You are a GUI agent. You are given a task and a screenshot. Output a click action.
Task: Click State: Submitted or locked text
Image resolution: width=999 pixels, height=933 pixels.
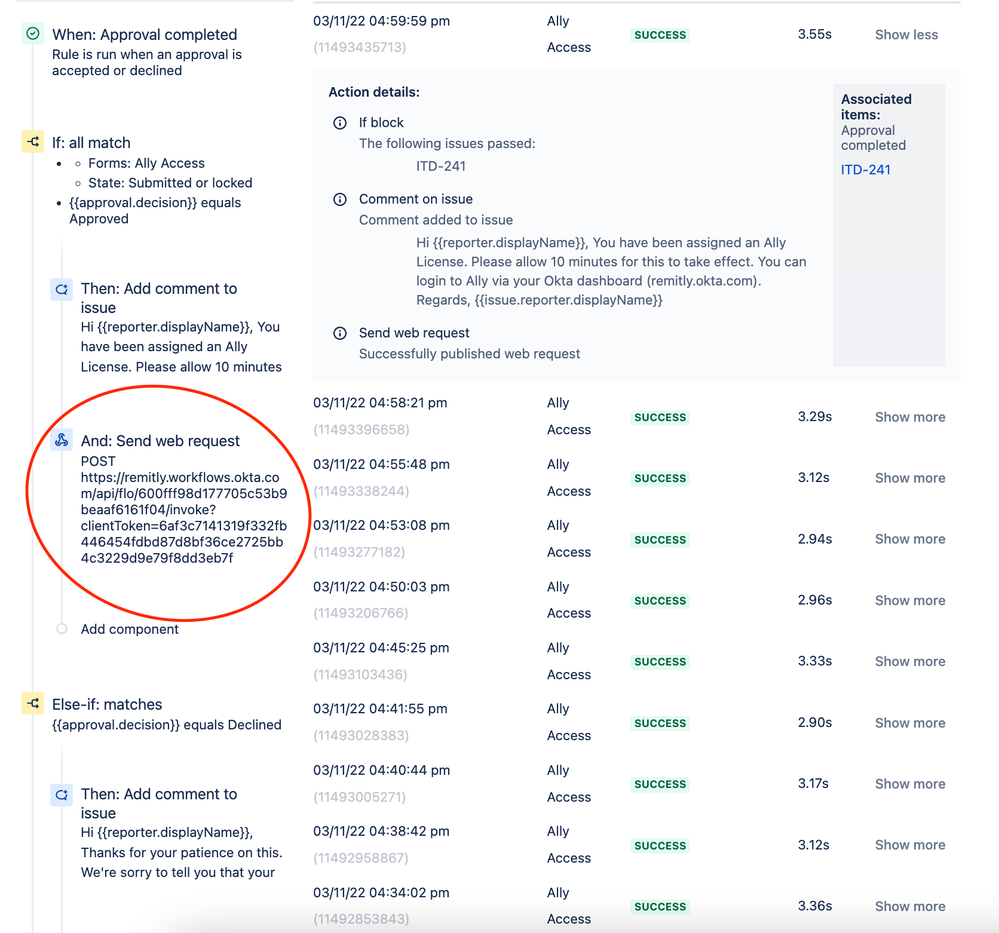pos(170,183)
